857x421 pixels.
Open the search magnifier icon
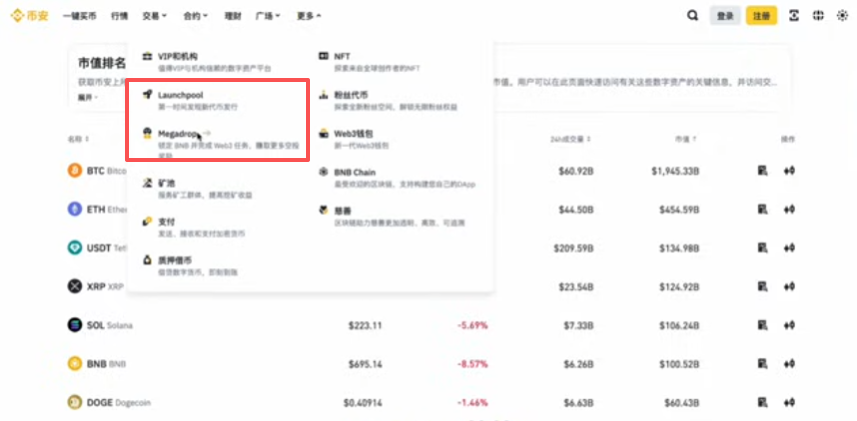click(692, 16)
